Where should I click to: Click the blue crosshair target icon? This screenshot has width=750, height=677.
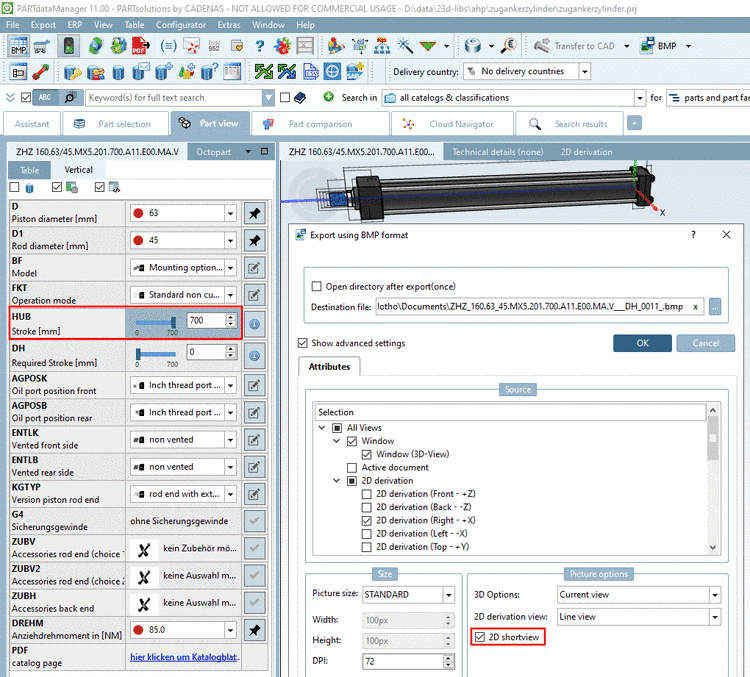pos(332,72)
